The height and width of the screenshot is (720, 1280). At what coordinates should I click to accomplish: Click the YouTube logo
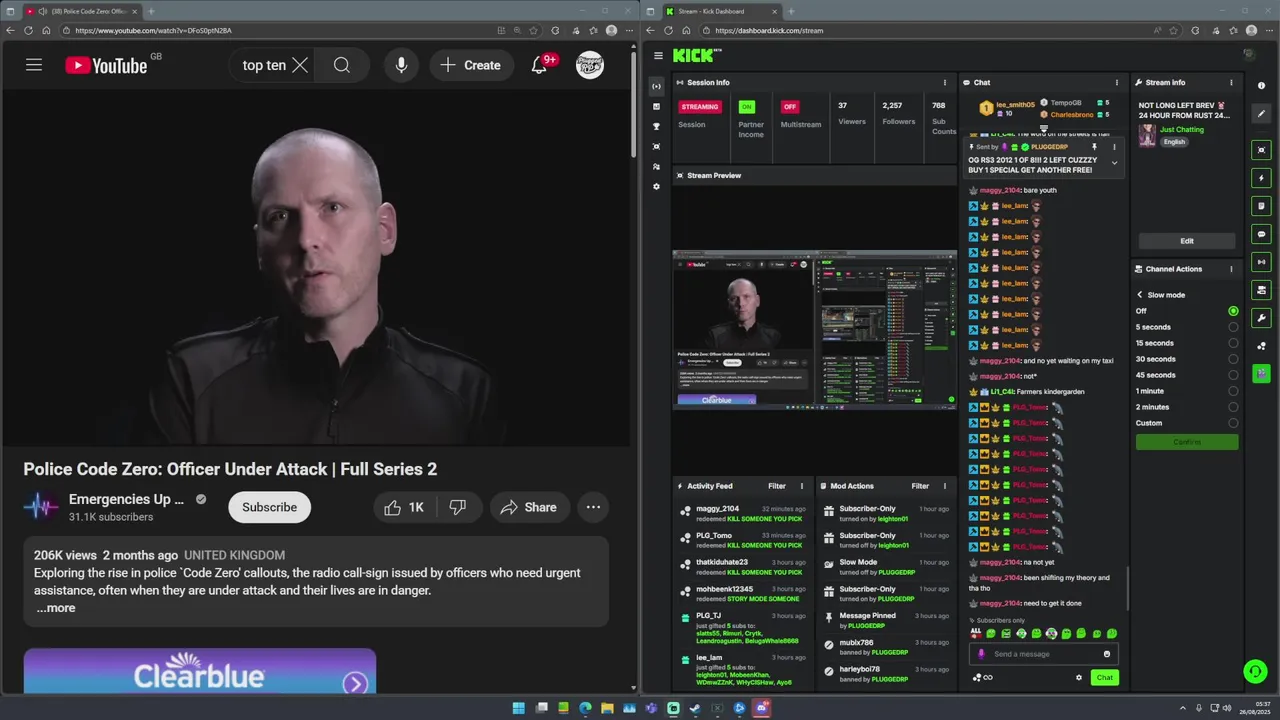[x=106, y=65]
